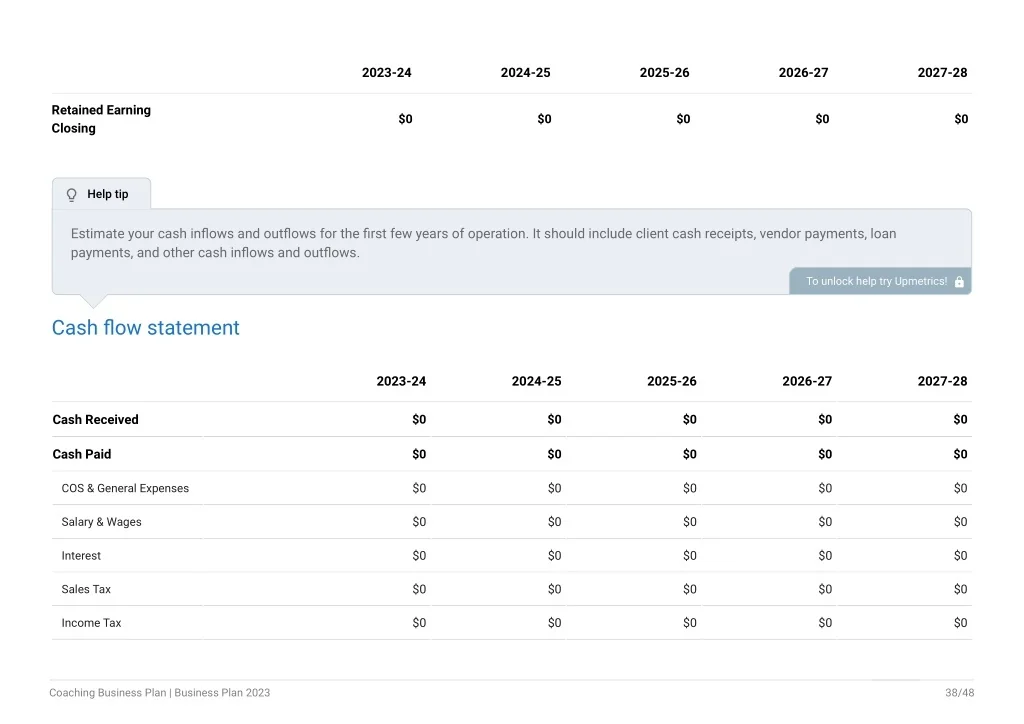Click the Income Tax row label

point(91,623)
